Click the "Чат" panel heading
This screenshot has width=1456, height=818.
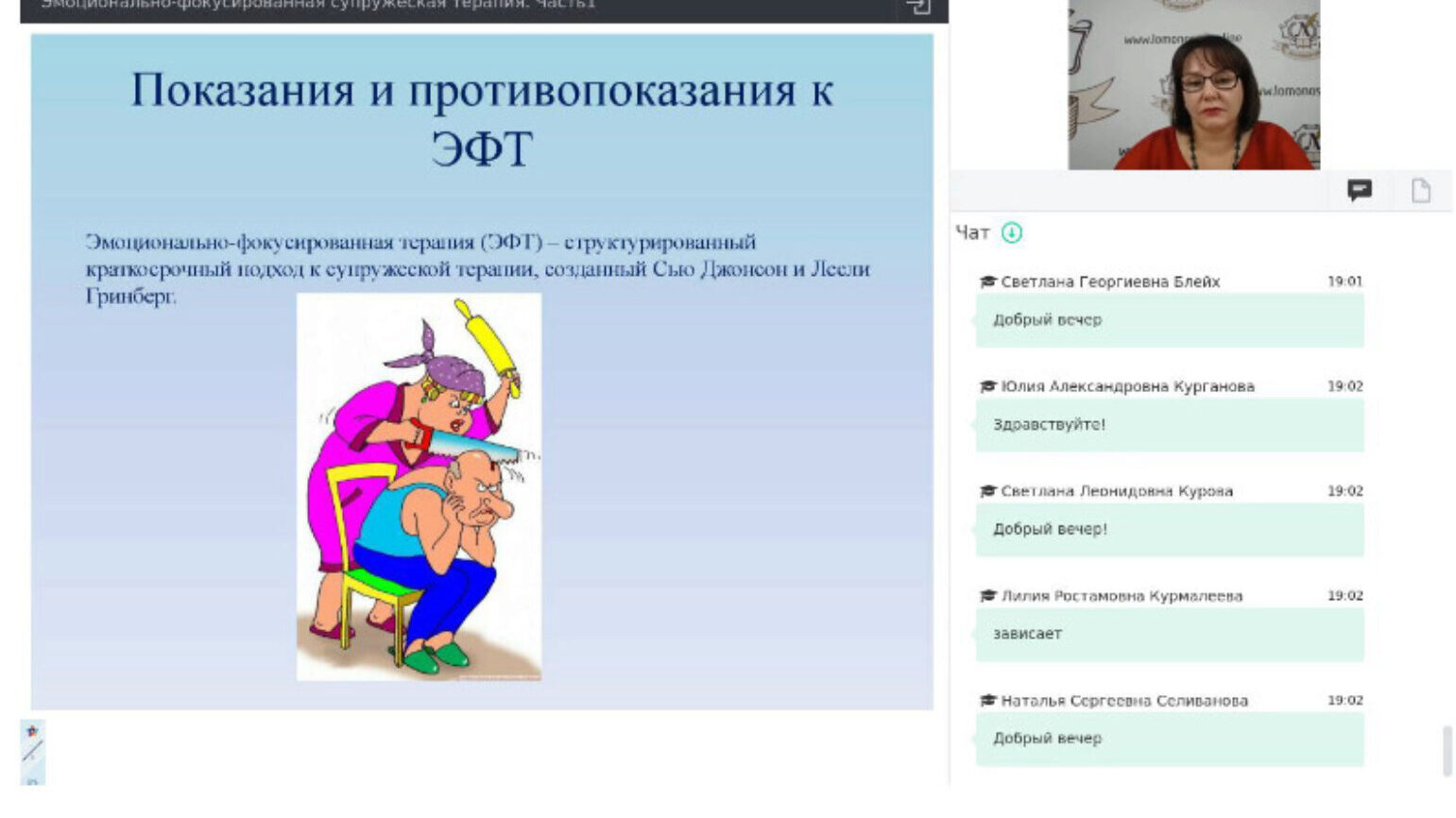pos(972,232)
